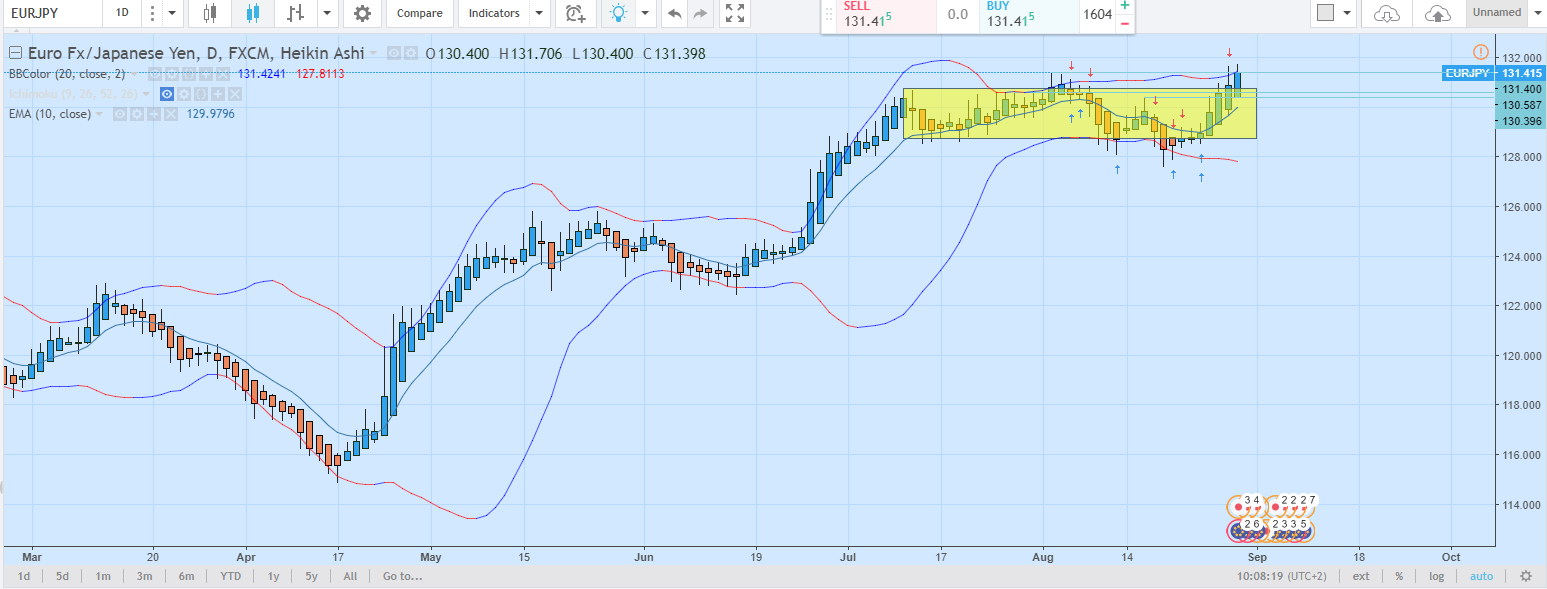Show the hidden Ichimoku indicator

click(x=167, y=94)
